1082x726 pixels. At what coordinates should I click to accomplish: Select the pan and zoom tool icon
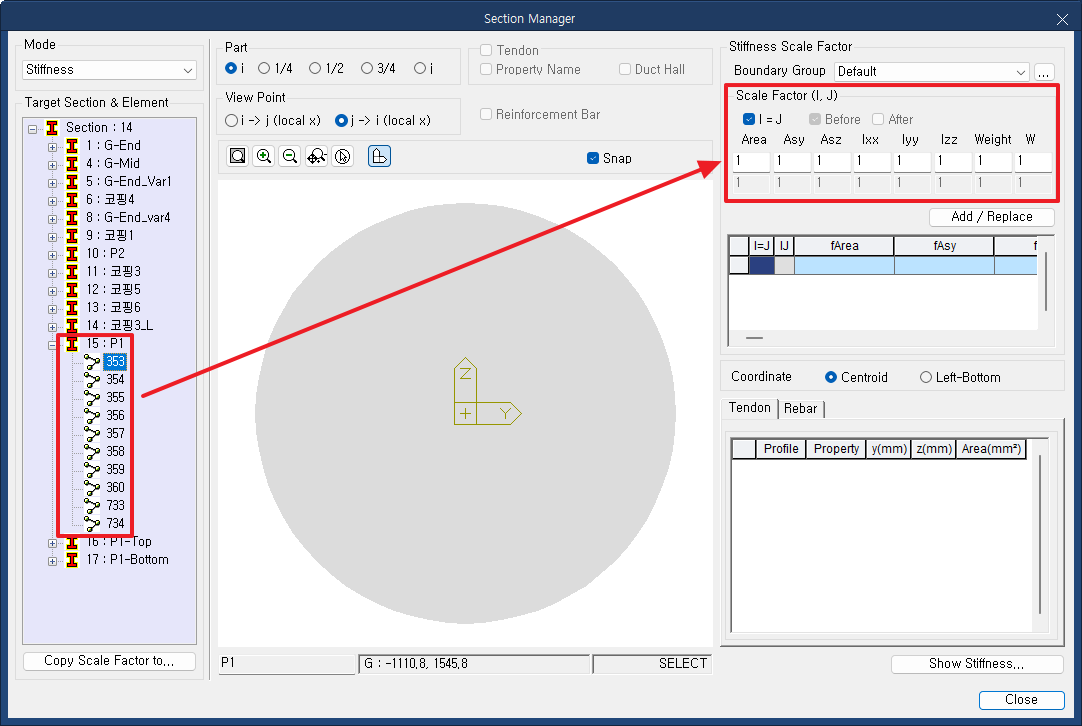[x=317, y=157]
